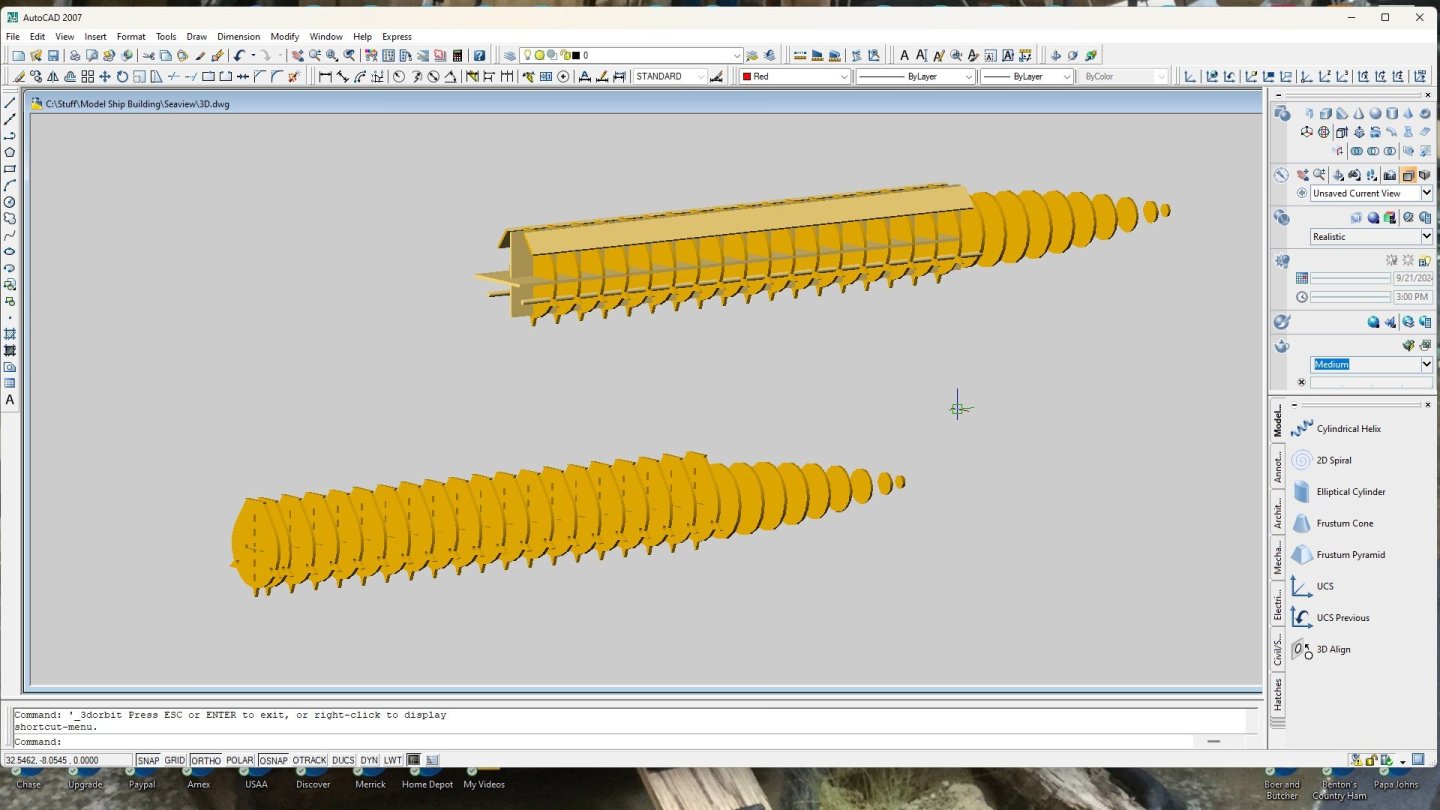Click the Frustum Pyramid palette tool

coord(1340,555)
